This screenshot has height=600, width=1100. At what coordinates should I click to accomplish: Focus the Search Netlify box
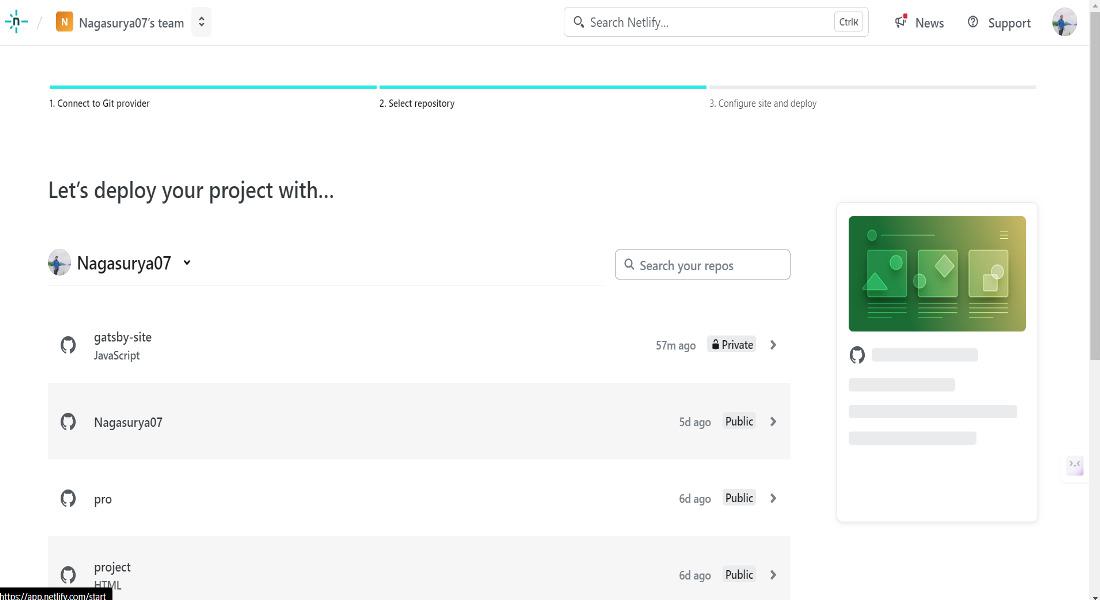tap(716, 22)
